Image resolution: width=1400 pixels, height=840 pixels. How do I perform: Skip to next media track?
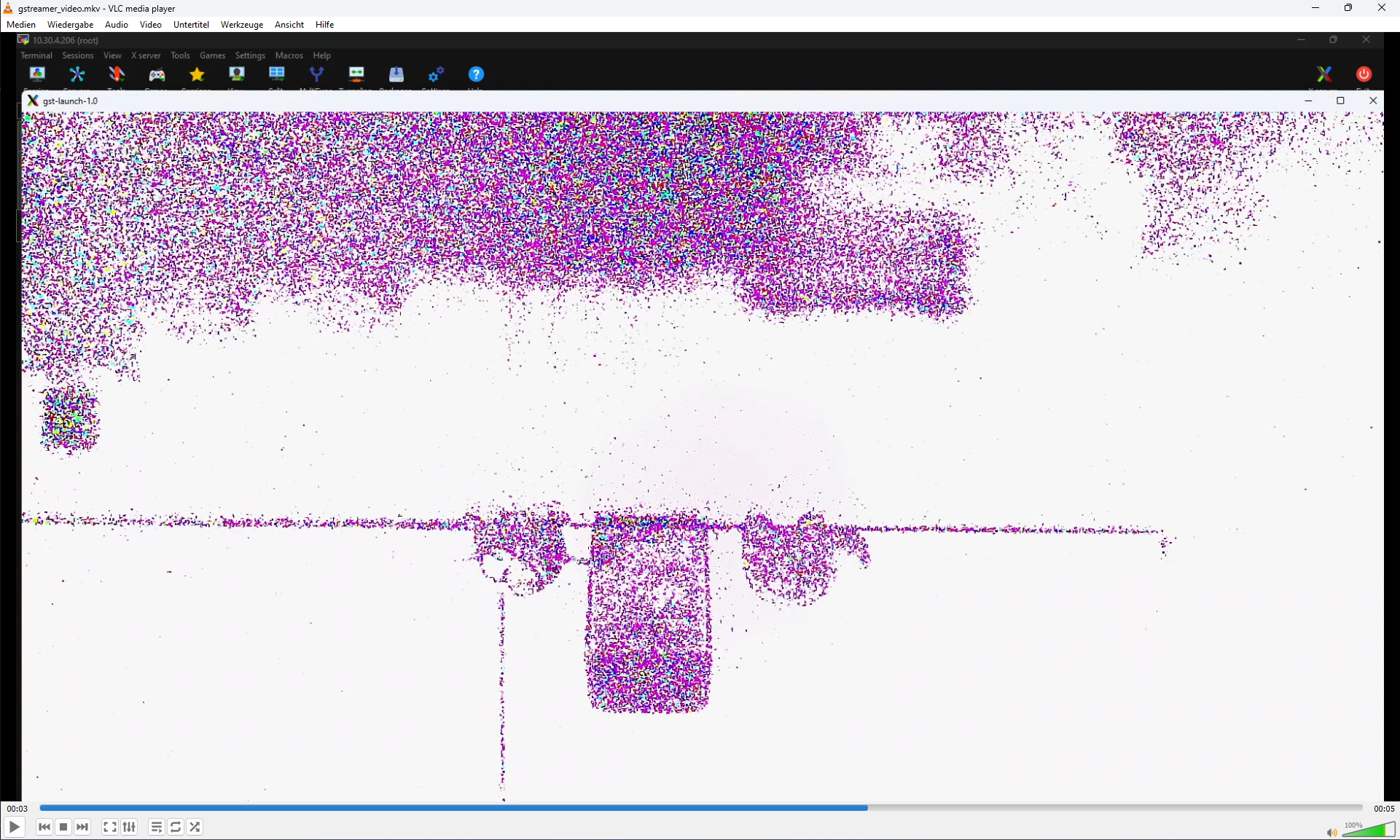(82, 827)
